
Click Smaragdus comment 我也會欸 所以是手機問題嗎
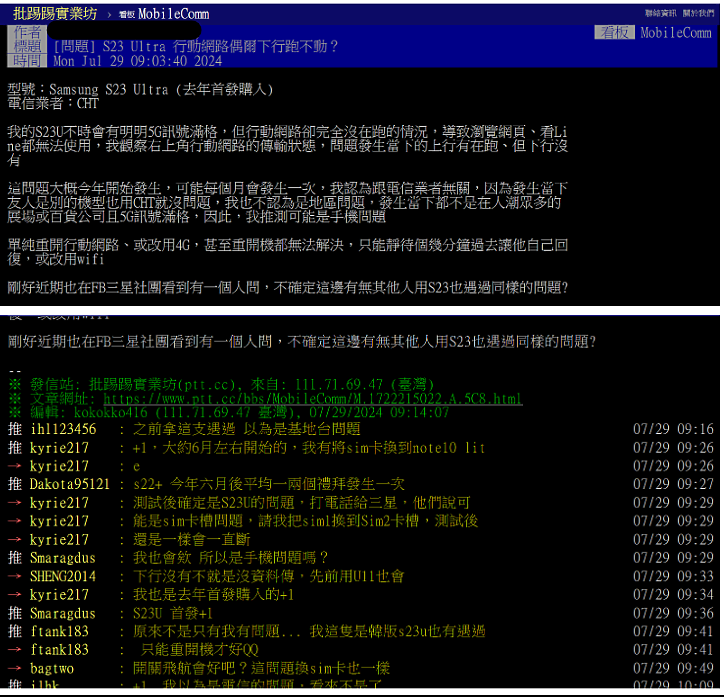click(x=230, y=558)
